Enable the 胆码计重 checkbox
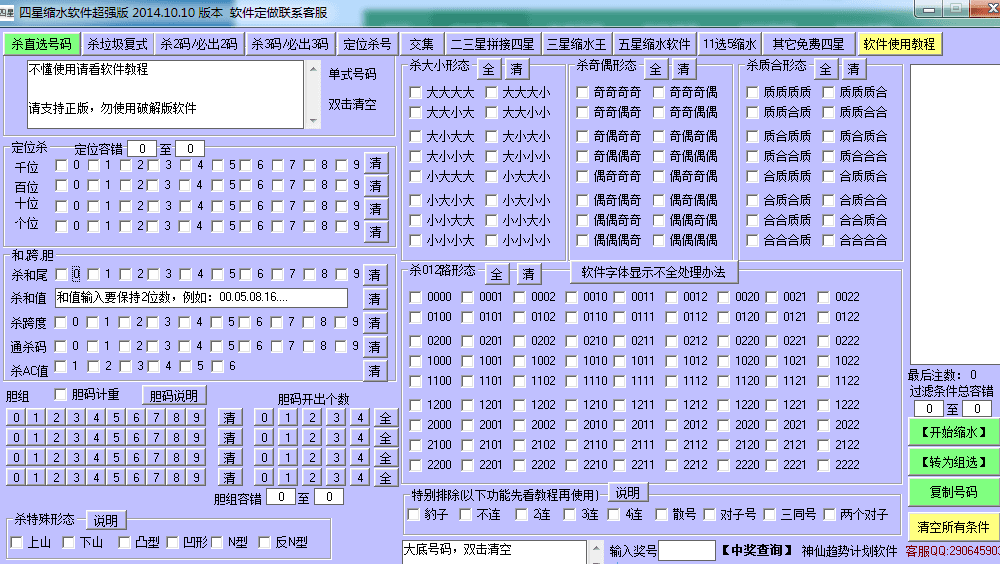This screenshot has width=1000, height=564. point(61,394)
